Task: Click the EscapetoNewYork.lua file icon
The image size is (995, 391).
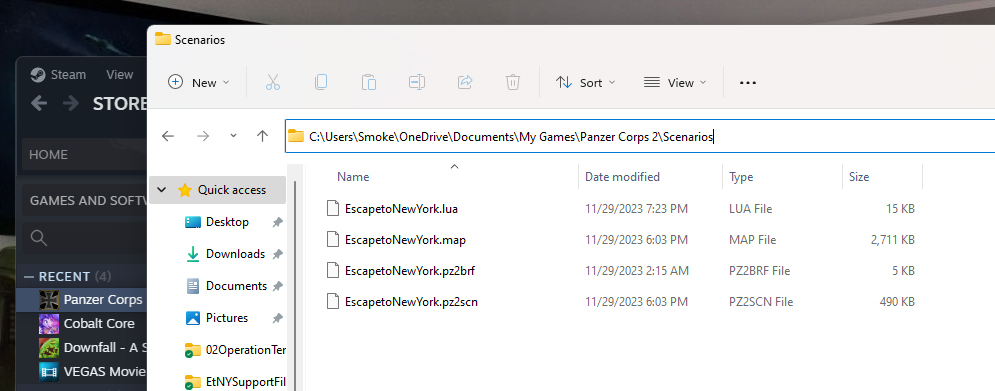Action: click(x=333, y=208)
